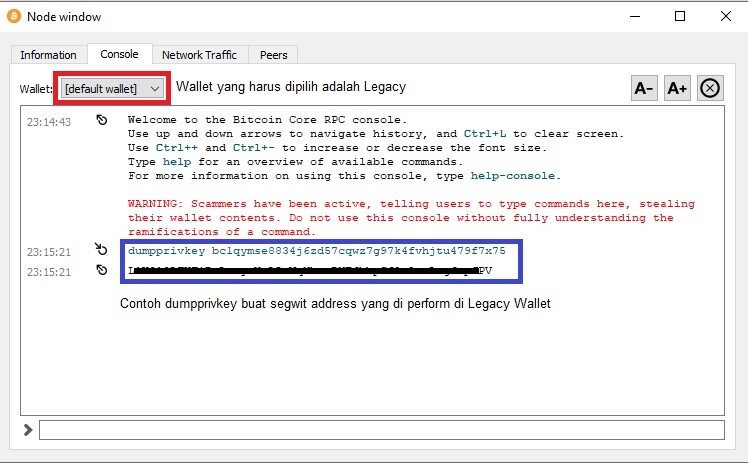
Task: Click the request arrow icon beside dumpprivkey line
Action: [x=101, y=249]
